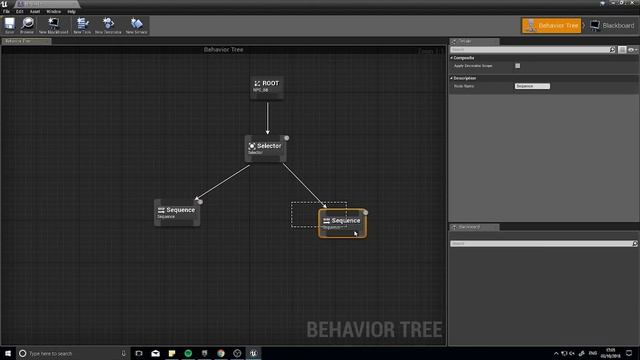This screenshot has width=640, height=360.
Task: Switch to Blackboard mode
Action: (612, 25)
